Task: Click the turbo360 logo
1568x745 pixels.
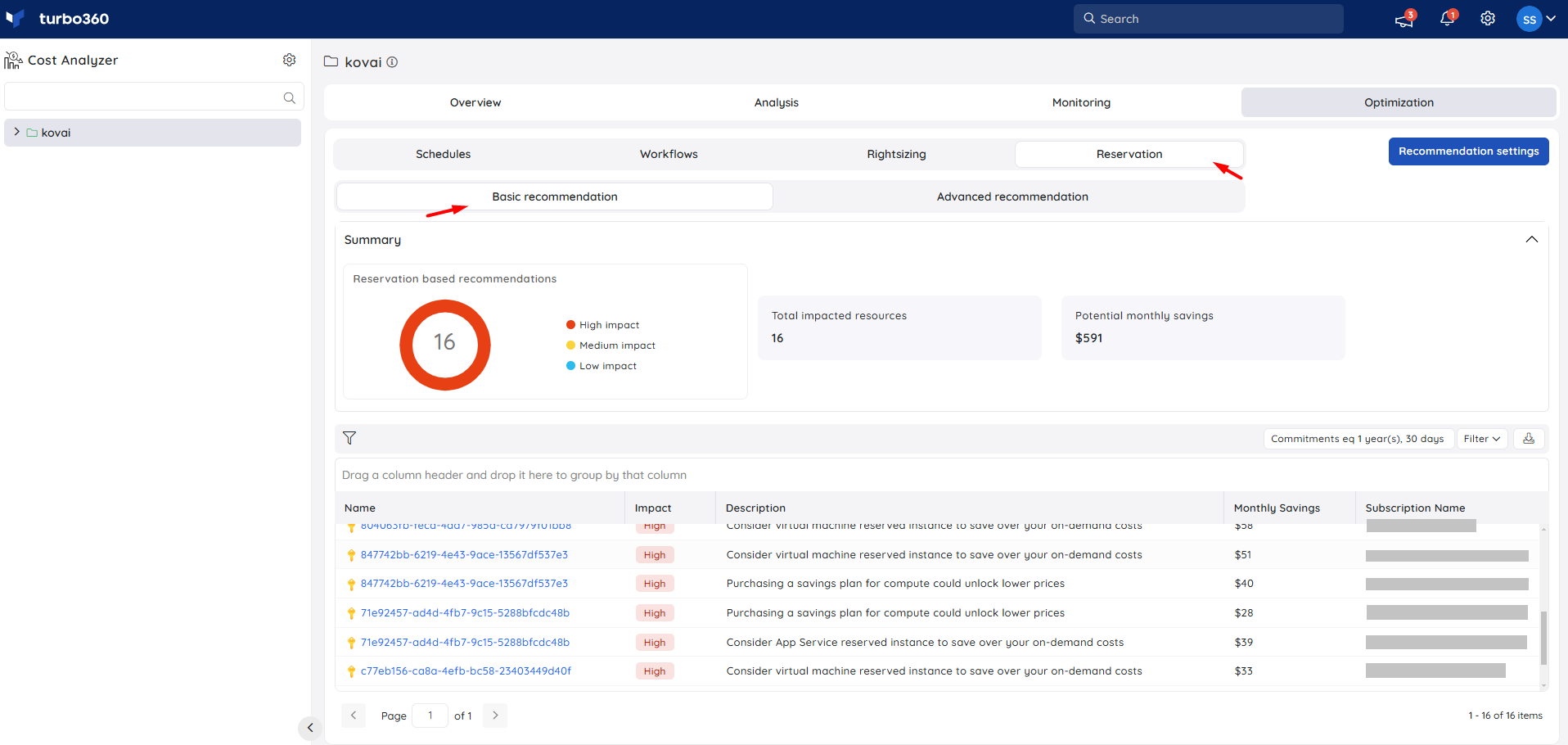Action: click(57, 18)
